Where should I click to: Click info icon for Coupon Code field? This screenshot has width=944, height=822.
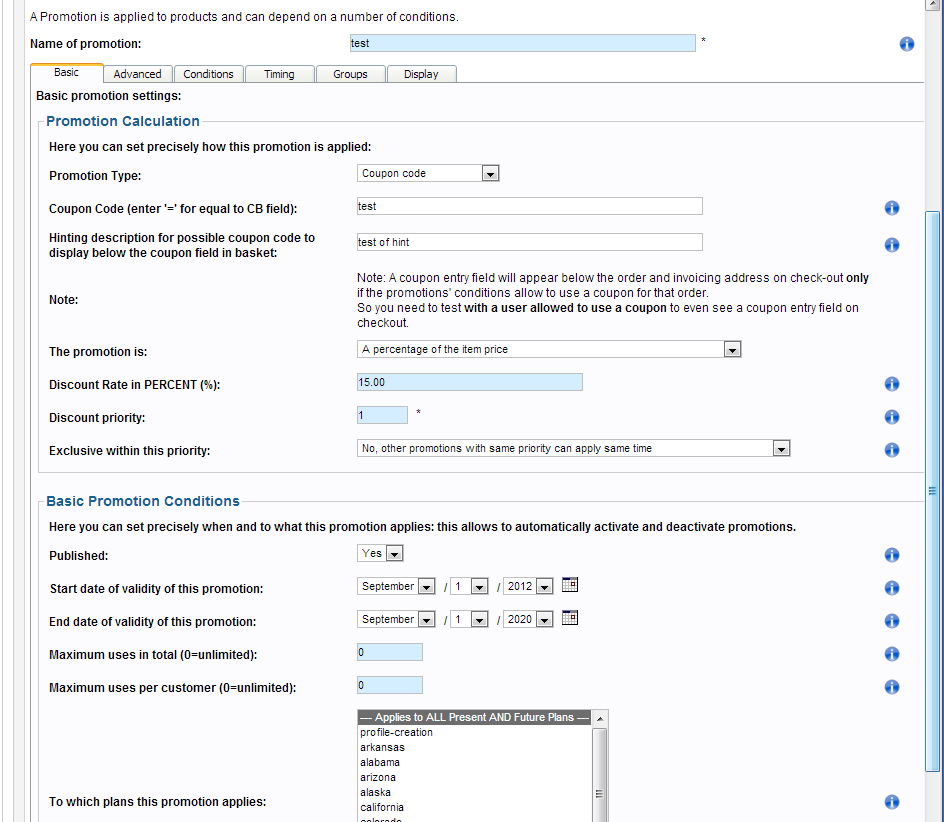[x=892, y=208]
